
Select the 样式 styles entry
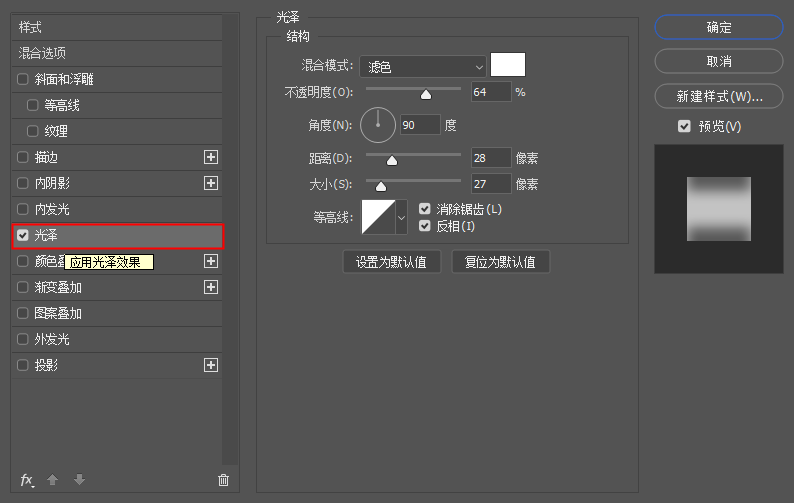pos(117,27)
